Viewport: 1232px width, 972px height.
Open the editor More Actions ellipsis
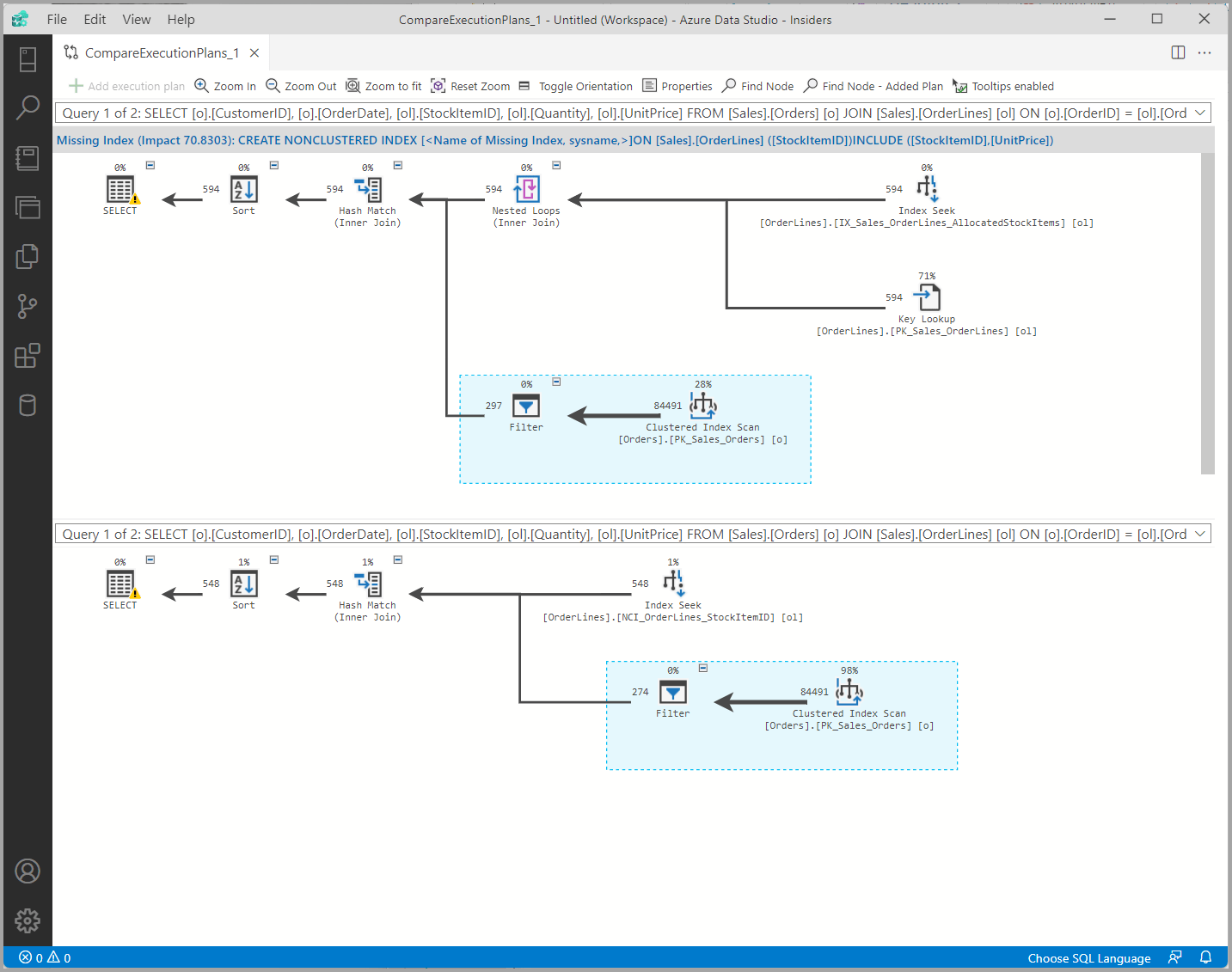(x=1204, y=52)
